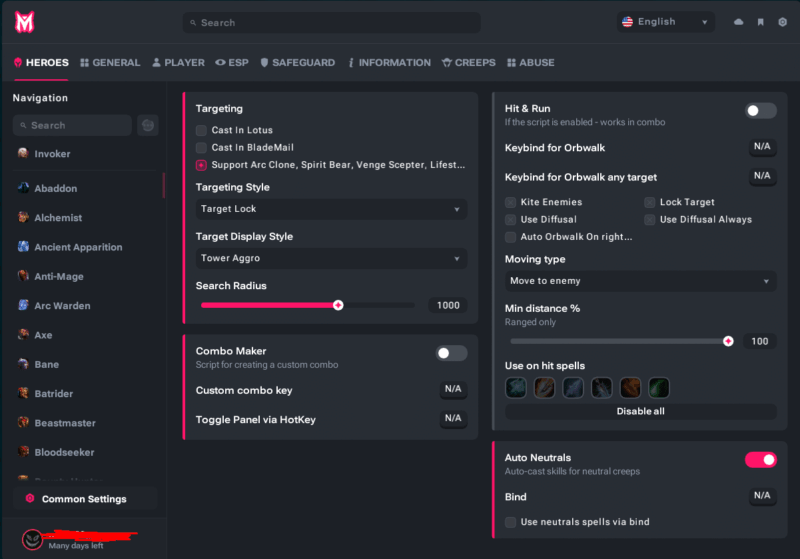Toggle the second on-hit spell icon
This screenshot has height=559, width=800.
tap(544, 388)
